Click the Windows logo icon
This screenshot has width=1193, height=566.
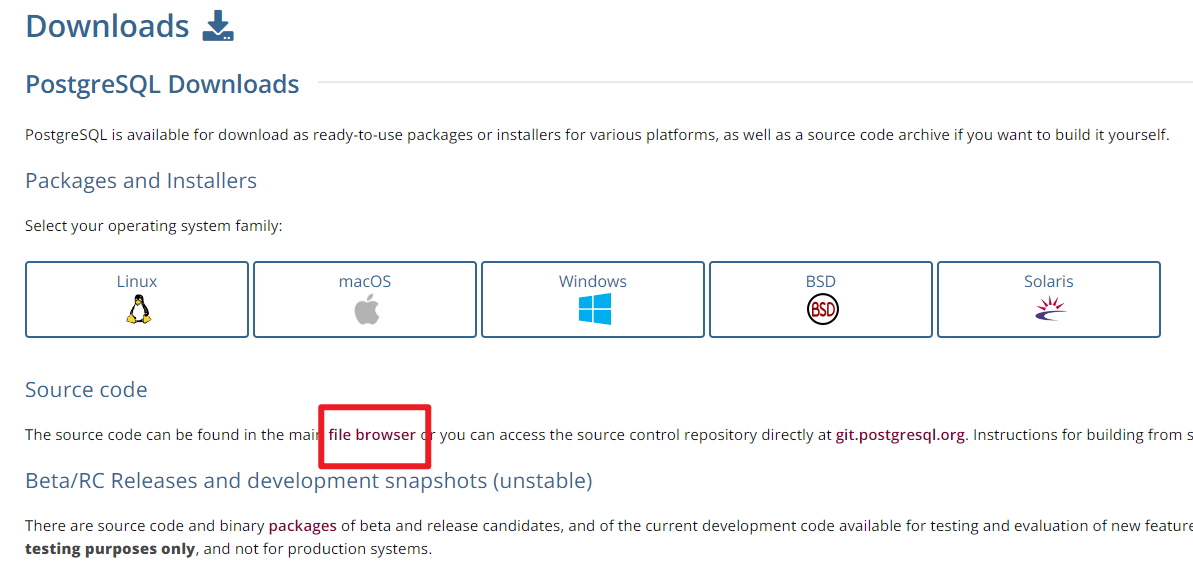point(594,310)
